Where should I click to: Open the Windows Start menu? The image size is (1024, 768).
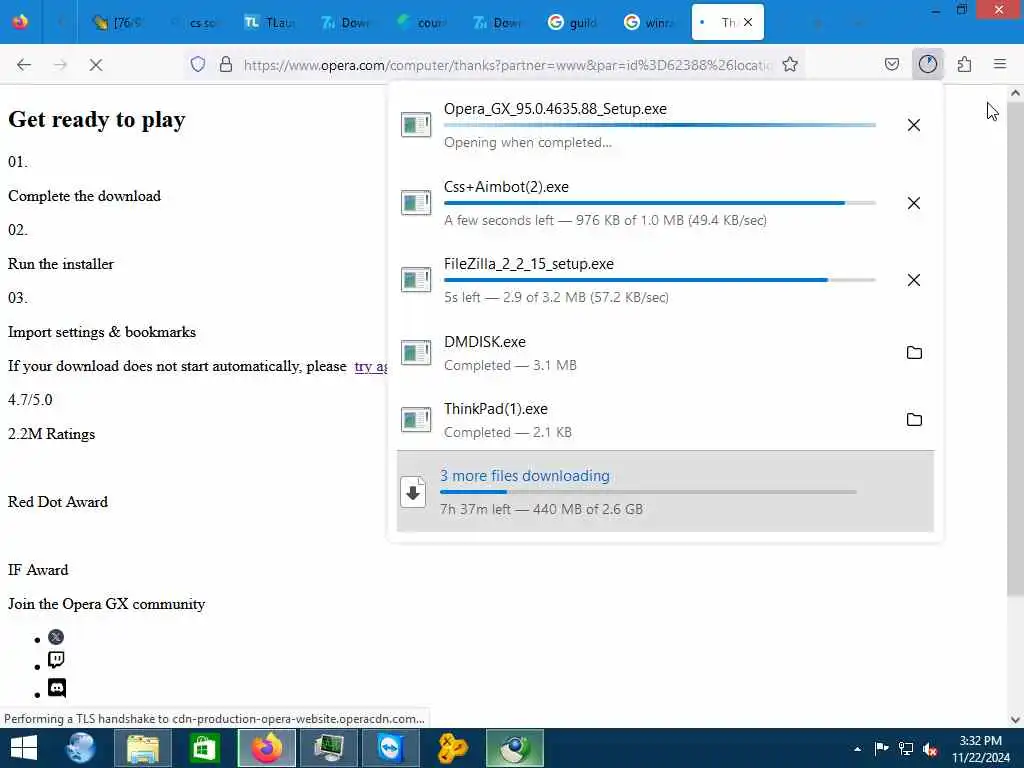click(24, 748)
